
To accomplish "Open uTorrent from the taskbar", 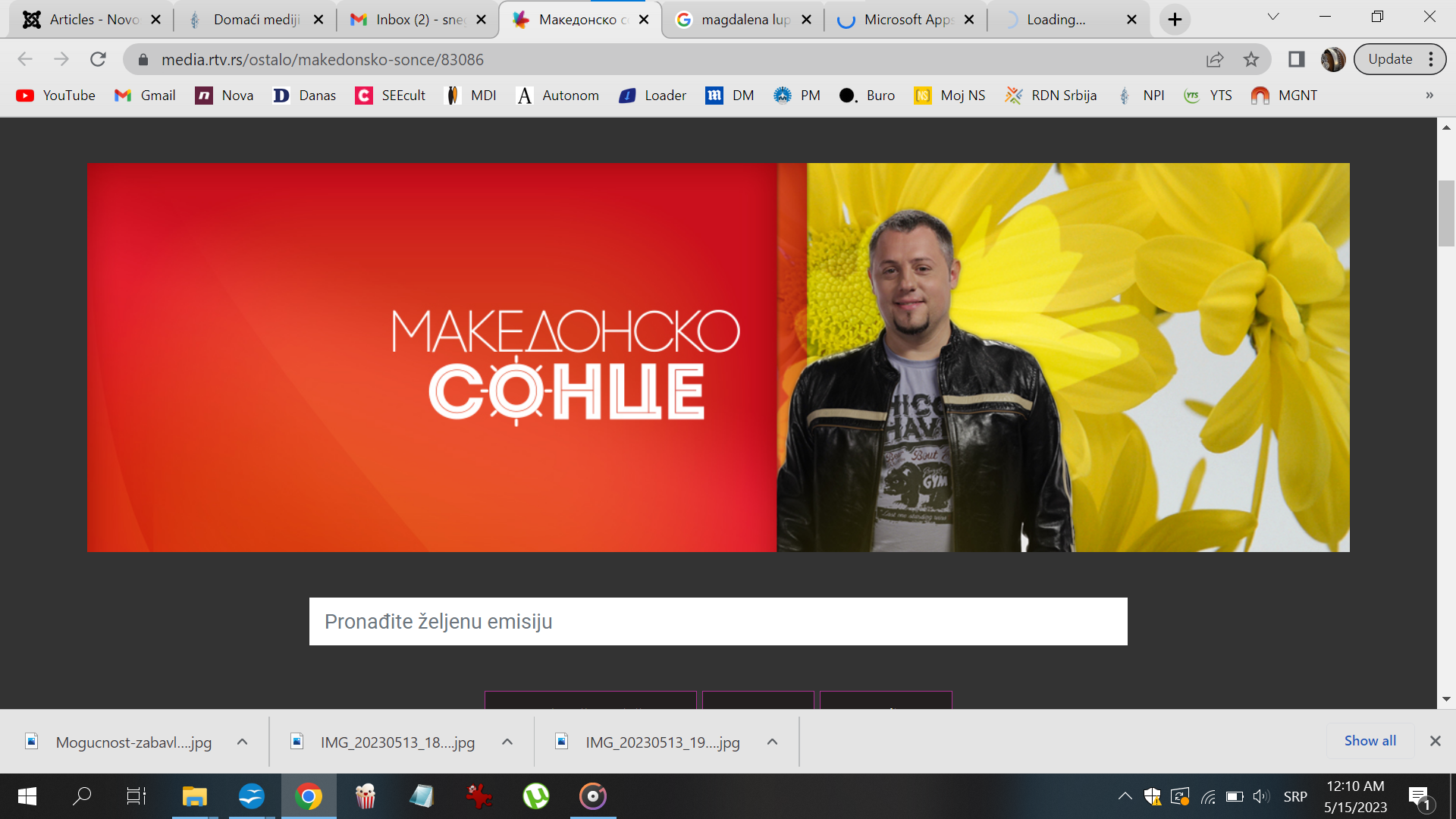I will [536, 796].
